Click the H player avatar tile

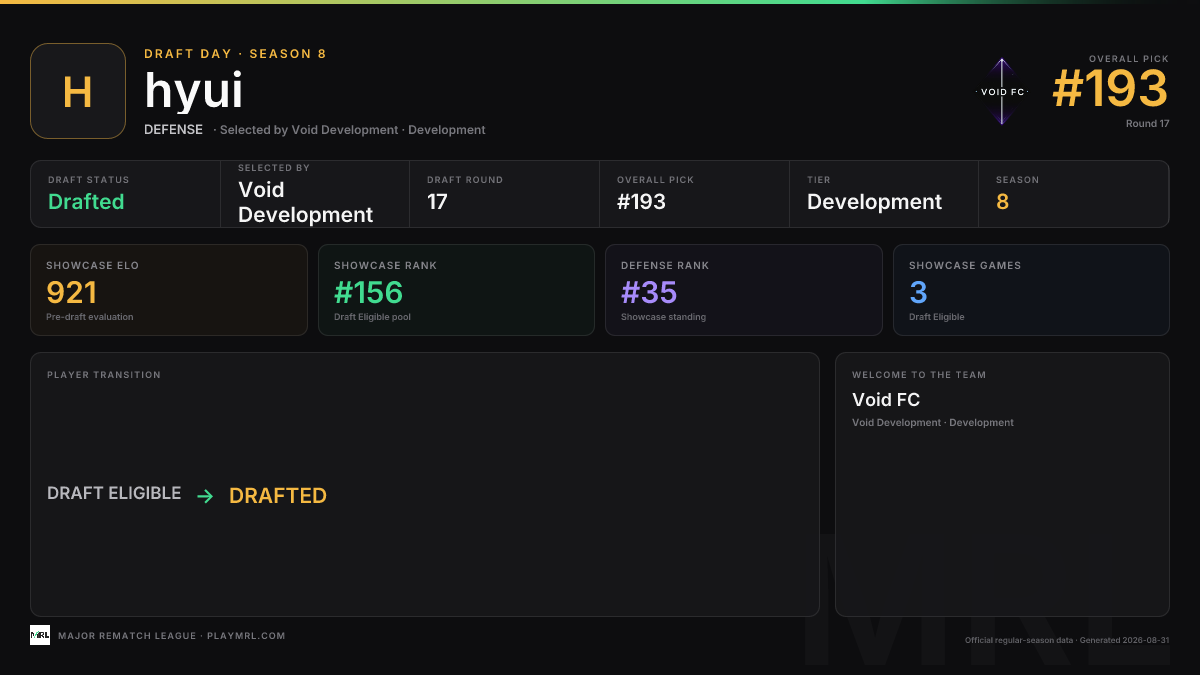click(78, 91)
